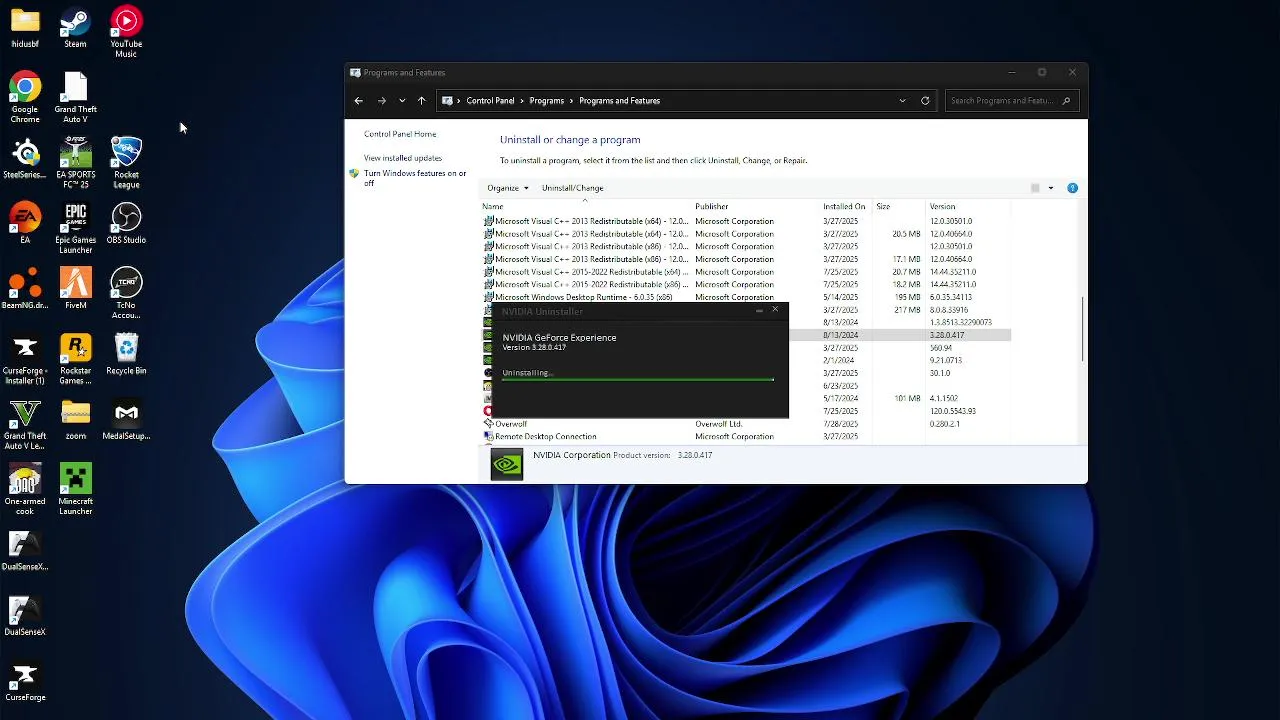Select the EA app desktop icon
The width and height of the screenshot is (1280, 720).
click(x=25, y=224)
